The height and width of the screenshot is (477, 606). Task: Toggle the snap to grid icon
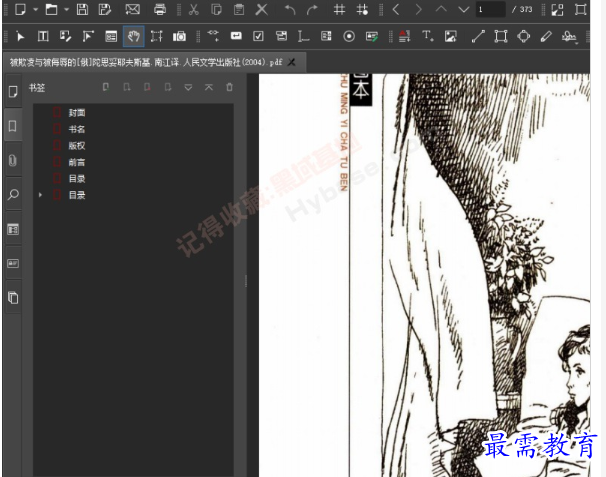[x=362, y=9]
